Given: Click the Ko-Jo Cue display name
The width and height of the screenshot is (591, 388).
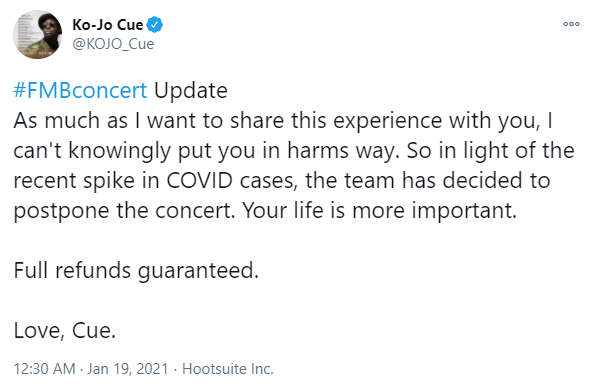Looking at the screenshot, I should pyautogui.click(x=108, y=25).
